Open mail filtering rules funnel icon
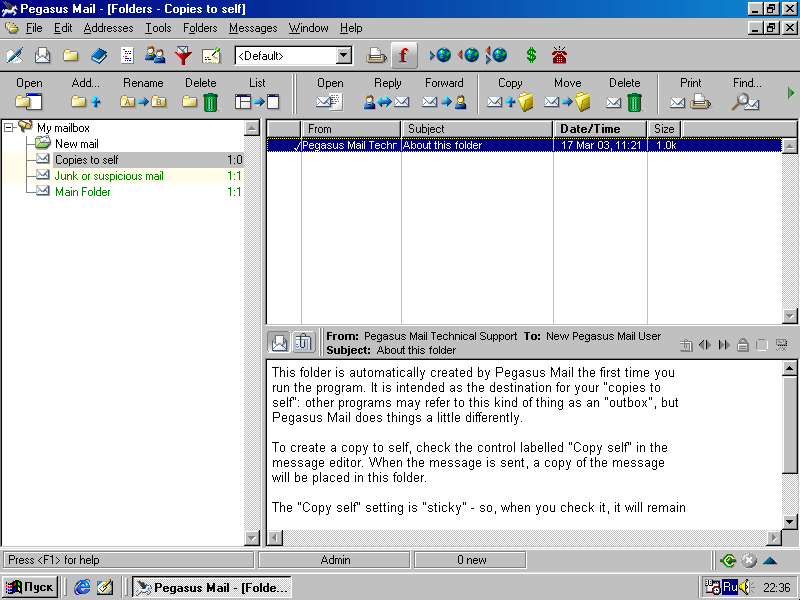 point(183,55)
